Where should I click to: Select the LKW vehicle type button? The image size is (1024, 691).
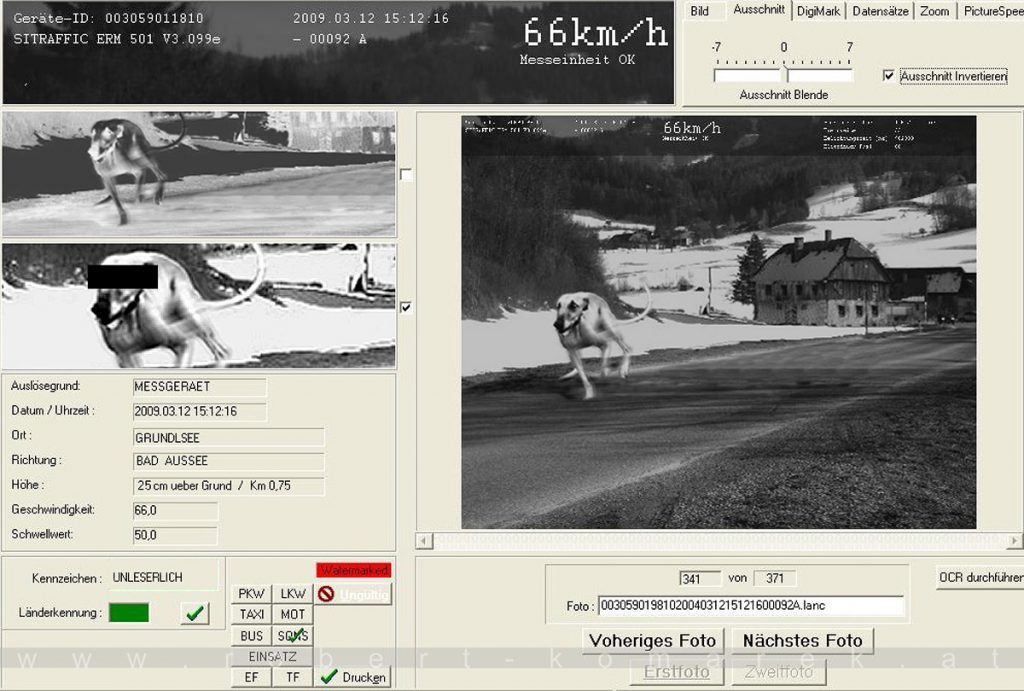pos(293,594)
